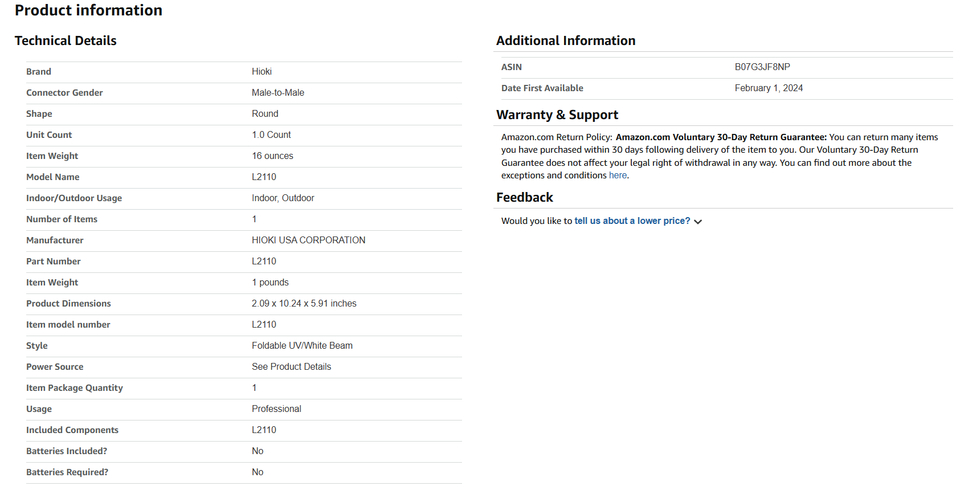Image resolution: width=960 pixels, height=498 pixels.
Task: Click the 'Batteries Included?' label
Action: click(x=67, y=451)
